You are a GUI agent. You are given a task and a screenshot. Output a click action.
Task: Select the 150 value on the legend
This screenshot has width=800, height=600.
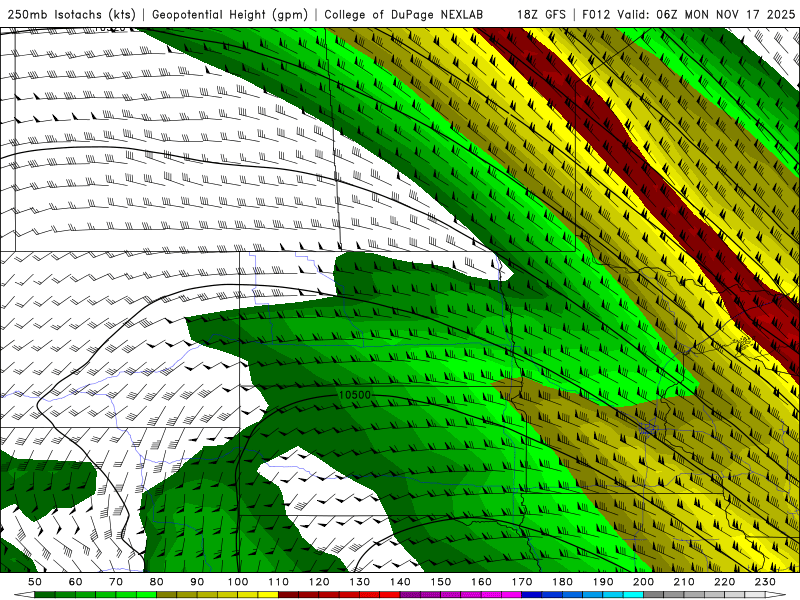click(441, 582)
